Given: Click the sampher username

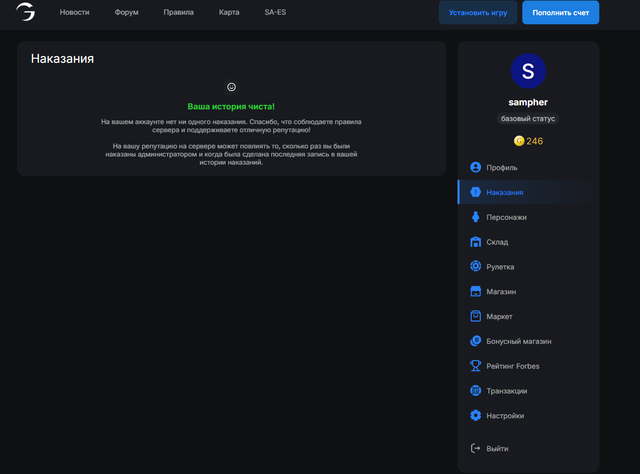Looking at the screenshot, I should [x=528, y=102].
